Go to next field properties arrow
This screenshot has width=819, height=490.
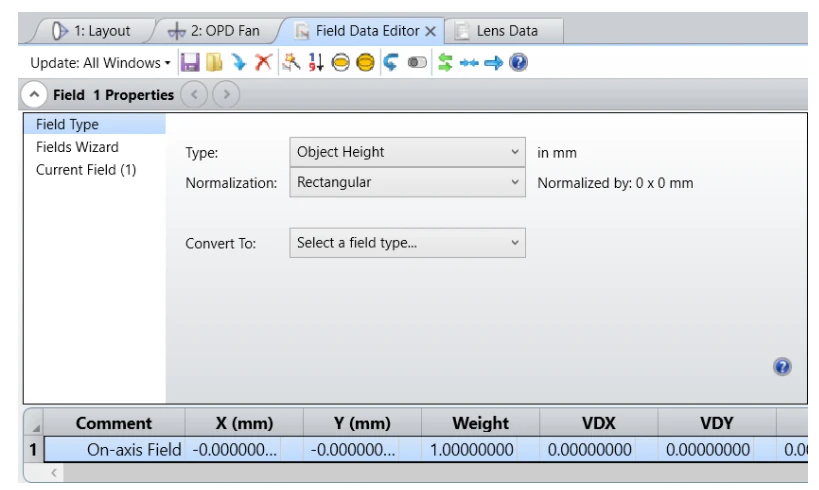click(x=226, y=95)
